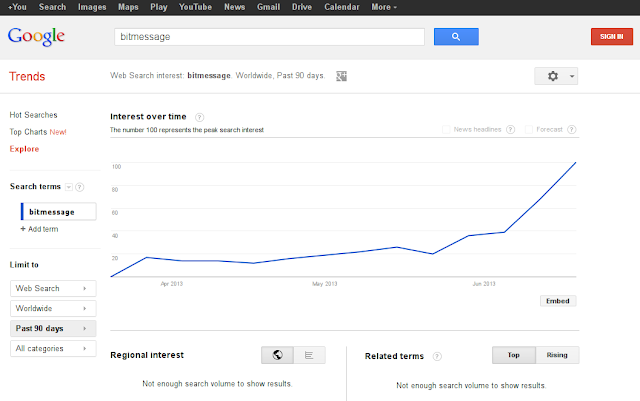Expand the More menu in top bar

point(384,7)
